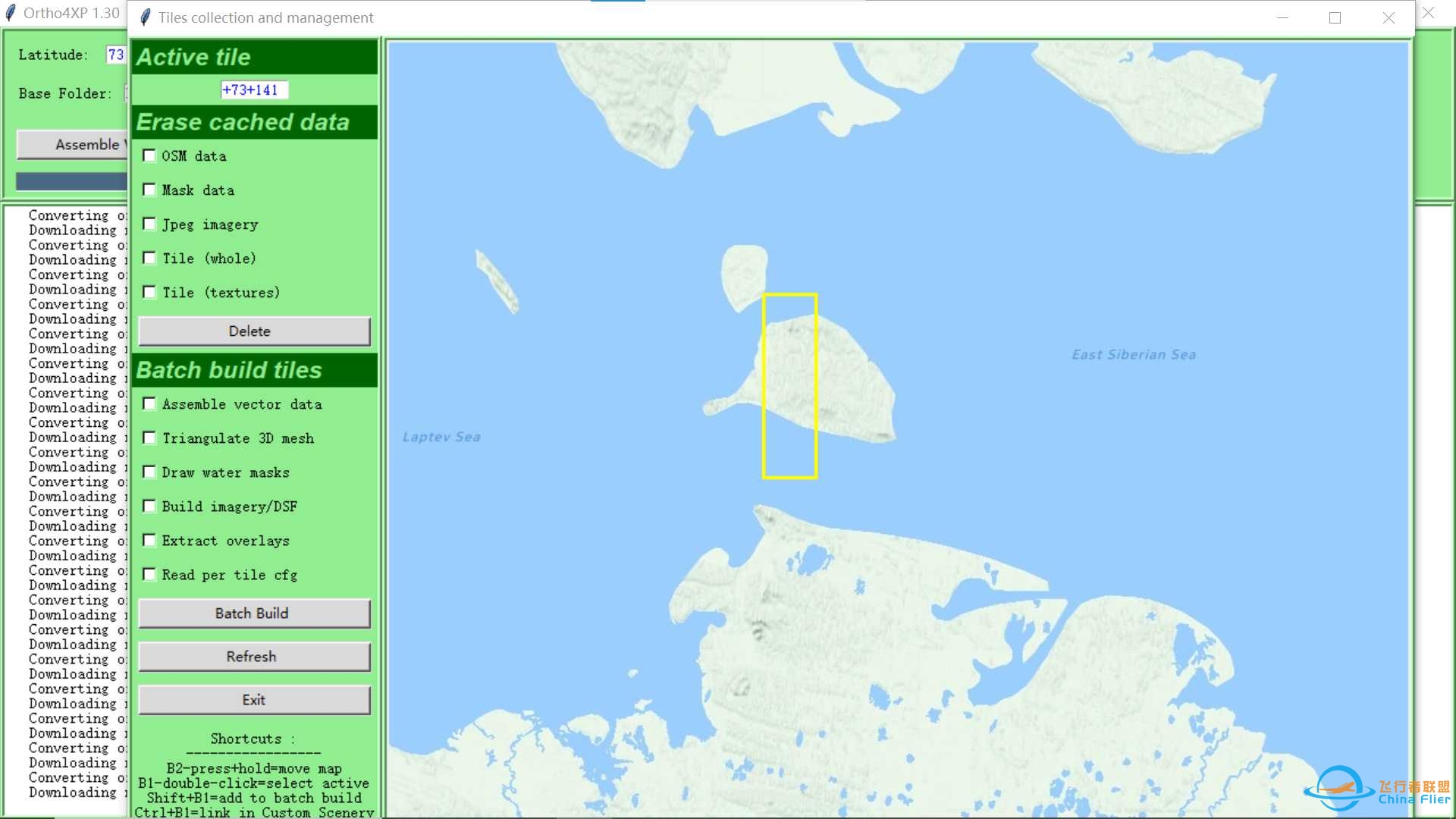
Task: Click the Batch Build button
Action: tap(252, 613)
